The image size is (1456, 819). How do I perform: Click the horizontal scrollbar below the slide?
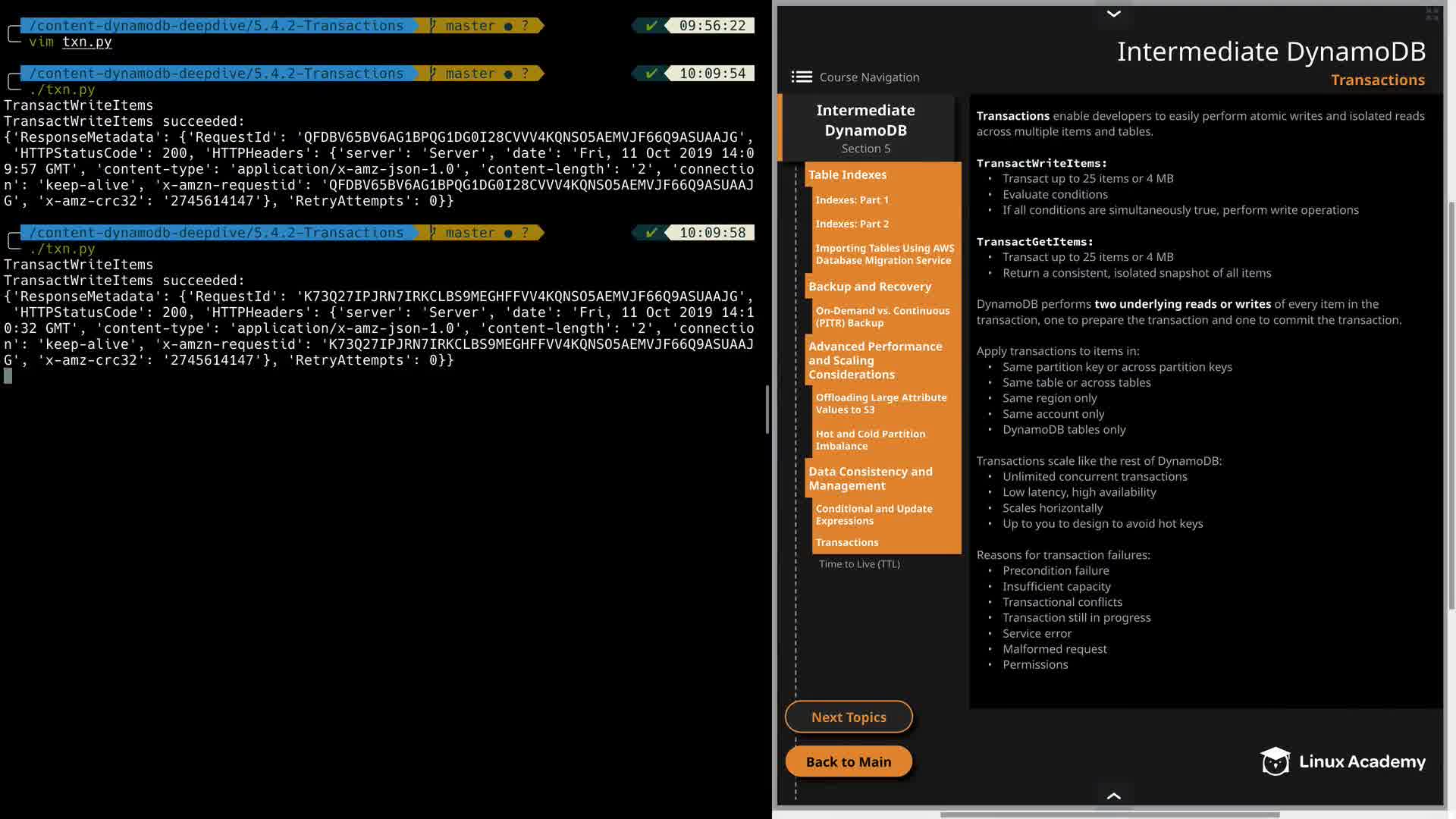(x=1109, y=814)
